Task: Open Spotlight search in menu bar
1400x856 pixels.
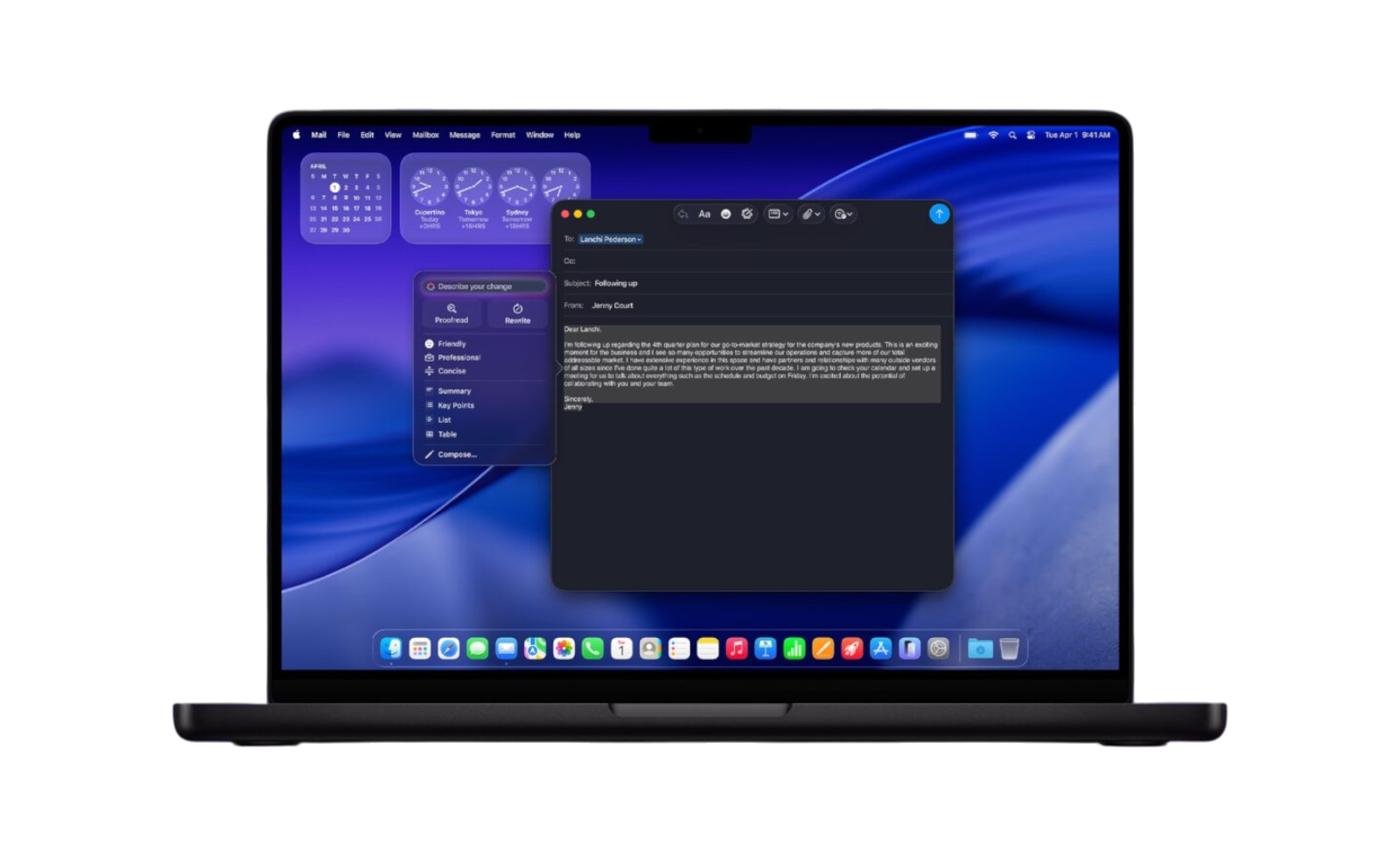Action: tap(1012, 136)
